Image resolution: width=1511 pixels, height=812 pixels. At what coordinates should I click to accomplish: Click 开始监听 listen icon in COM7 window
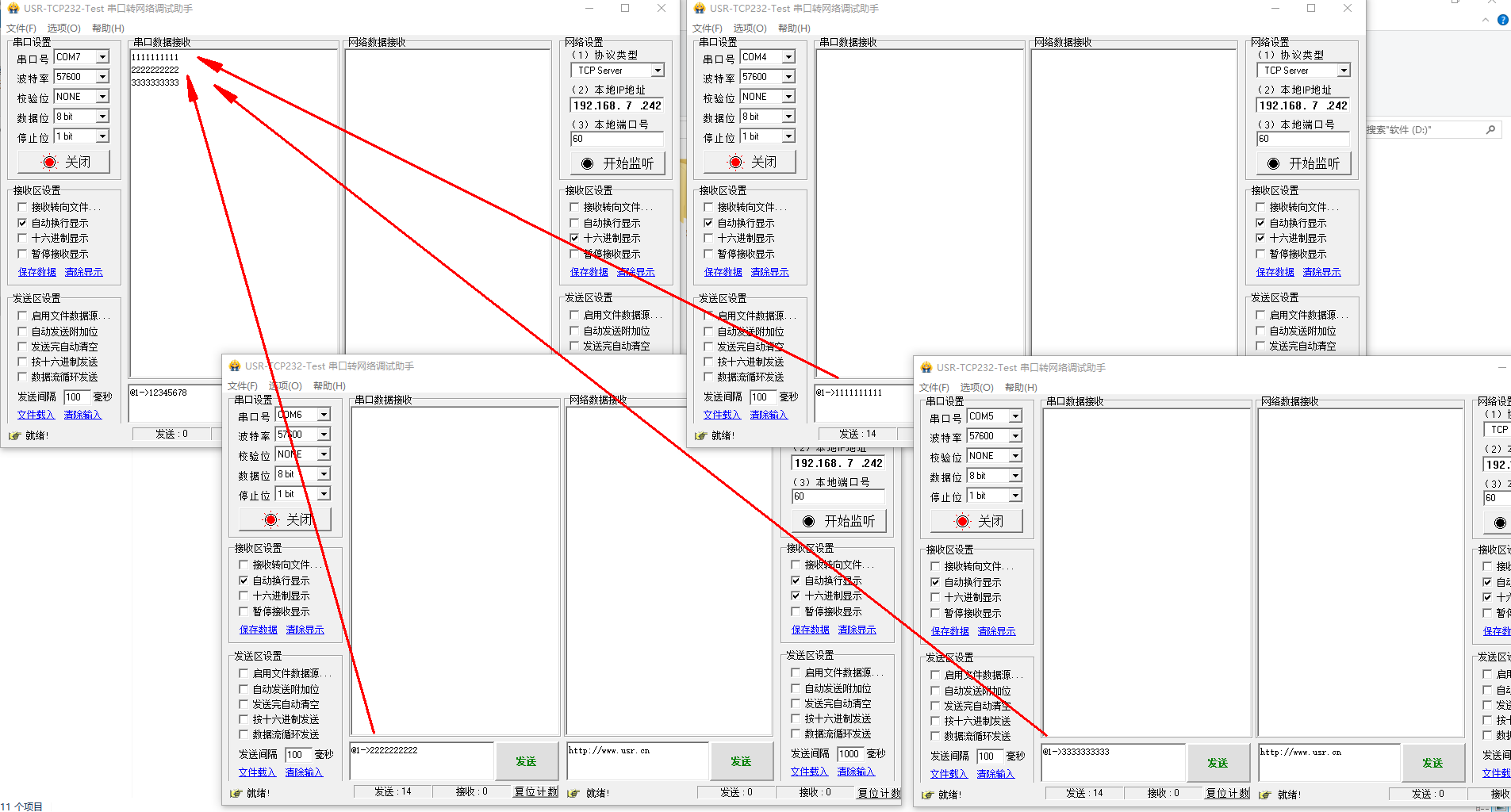coord(587,164)
